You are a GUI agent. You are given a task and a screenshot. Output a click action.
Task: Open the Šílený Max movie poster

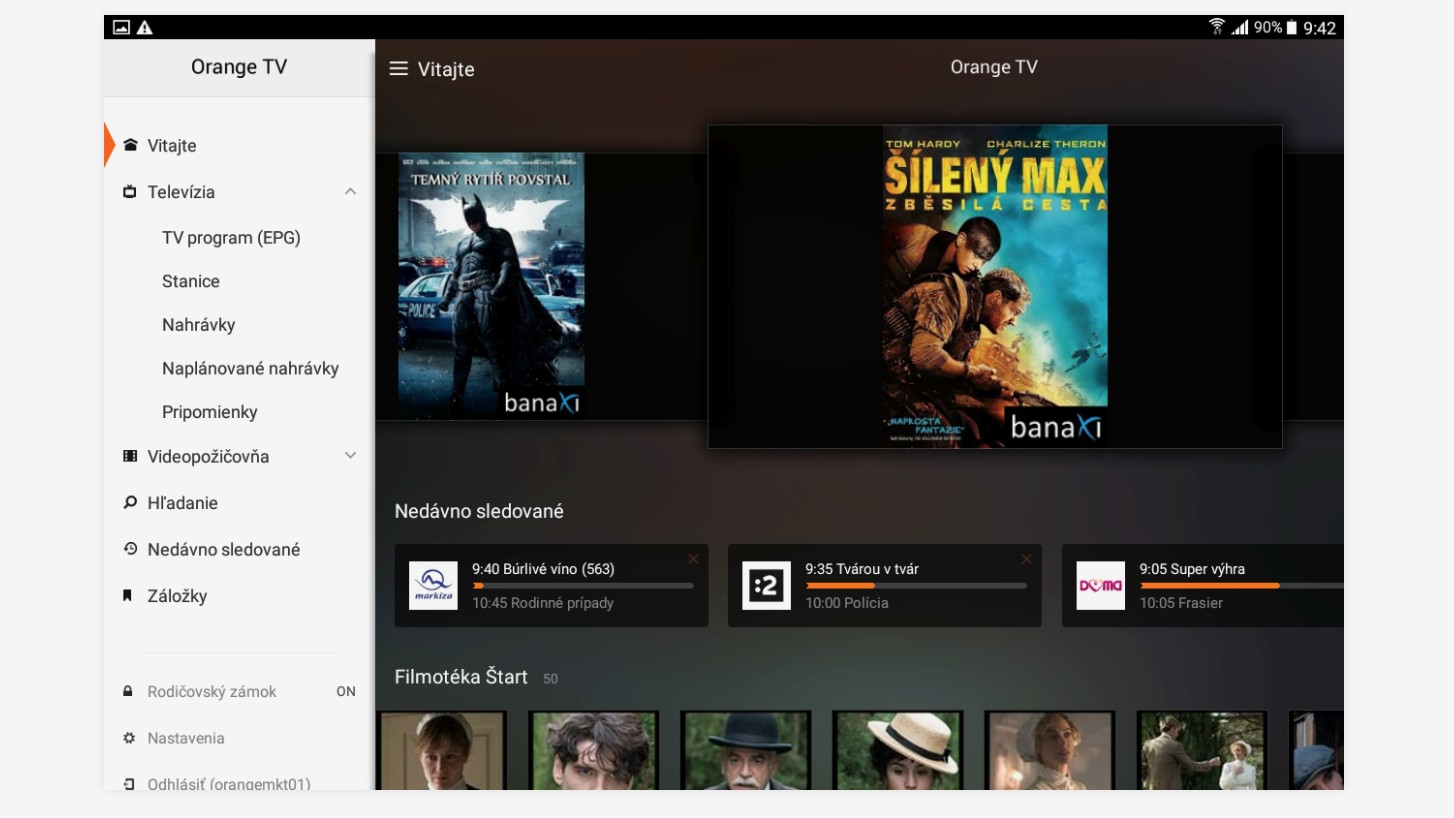coord(994,286)
